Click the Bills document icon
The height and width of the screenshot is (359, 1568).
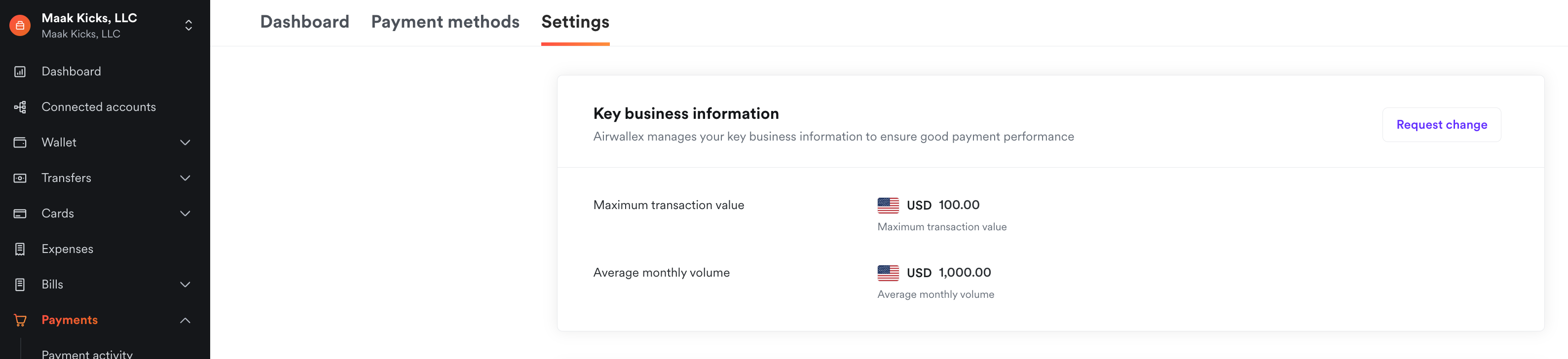(x=20, y=285)
